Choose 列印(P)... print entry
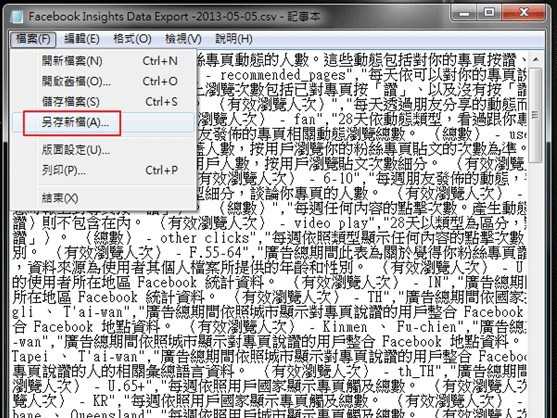Viewport: 557px width, 418px height. point(104,170)
